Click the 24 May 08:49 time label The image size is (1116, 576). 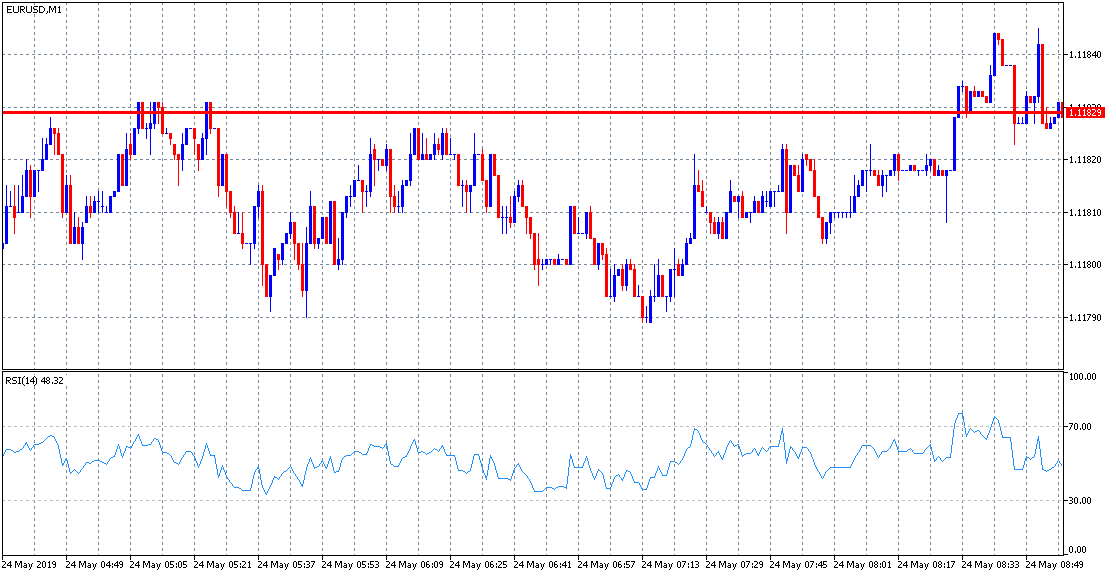1057,565
